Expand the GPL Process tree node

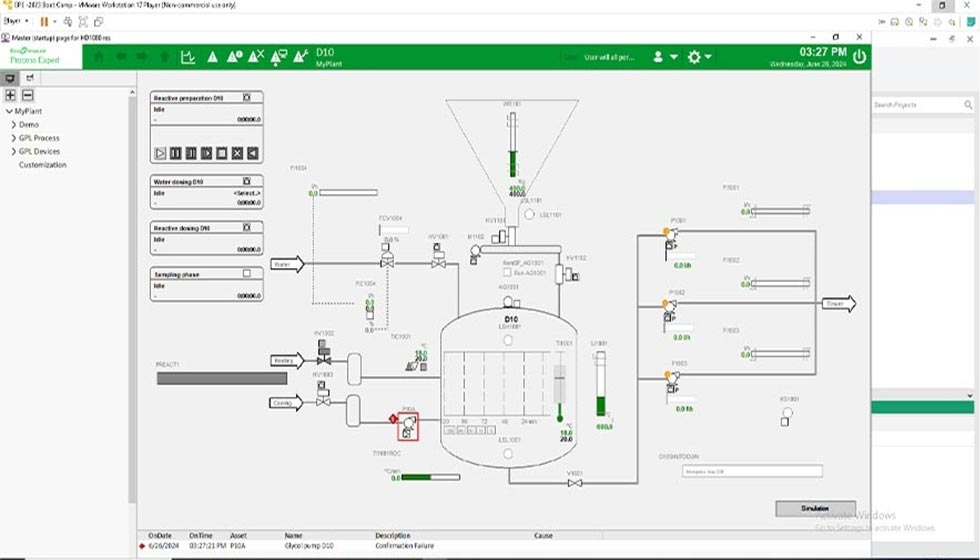[14, 138]
